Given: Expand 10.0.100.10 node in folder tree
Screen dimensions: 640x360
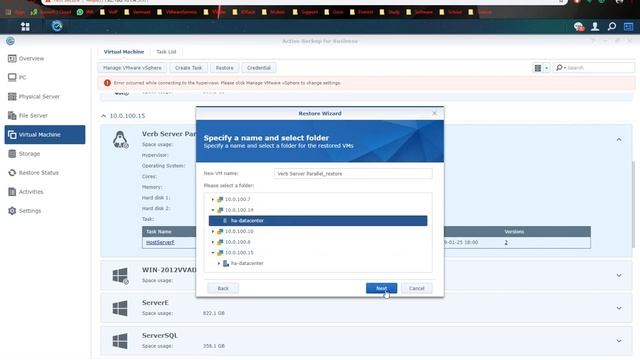Looking at the screenshot, I should coord(213,231).
